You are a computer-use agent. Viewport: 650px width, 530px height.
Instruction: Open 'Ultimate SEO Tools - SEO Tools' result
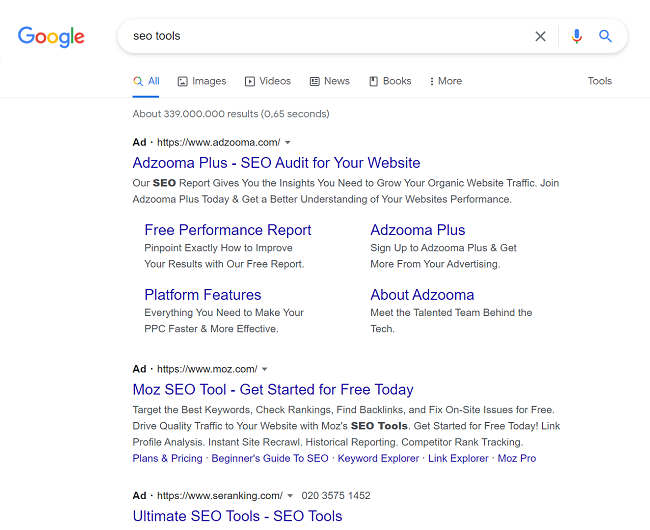pos(237,516)
